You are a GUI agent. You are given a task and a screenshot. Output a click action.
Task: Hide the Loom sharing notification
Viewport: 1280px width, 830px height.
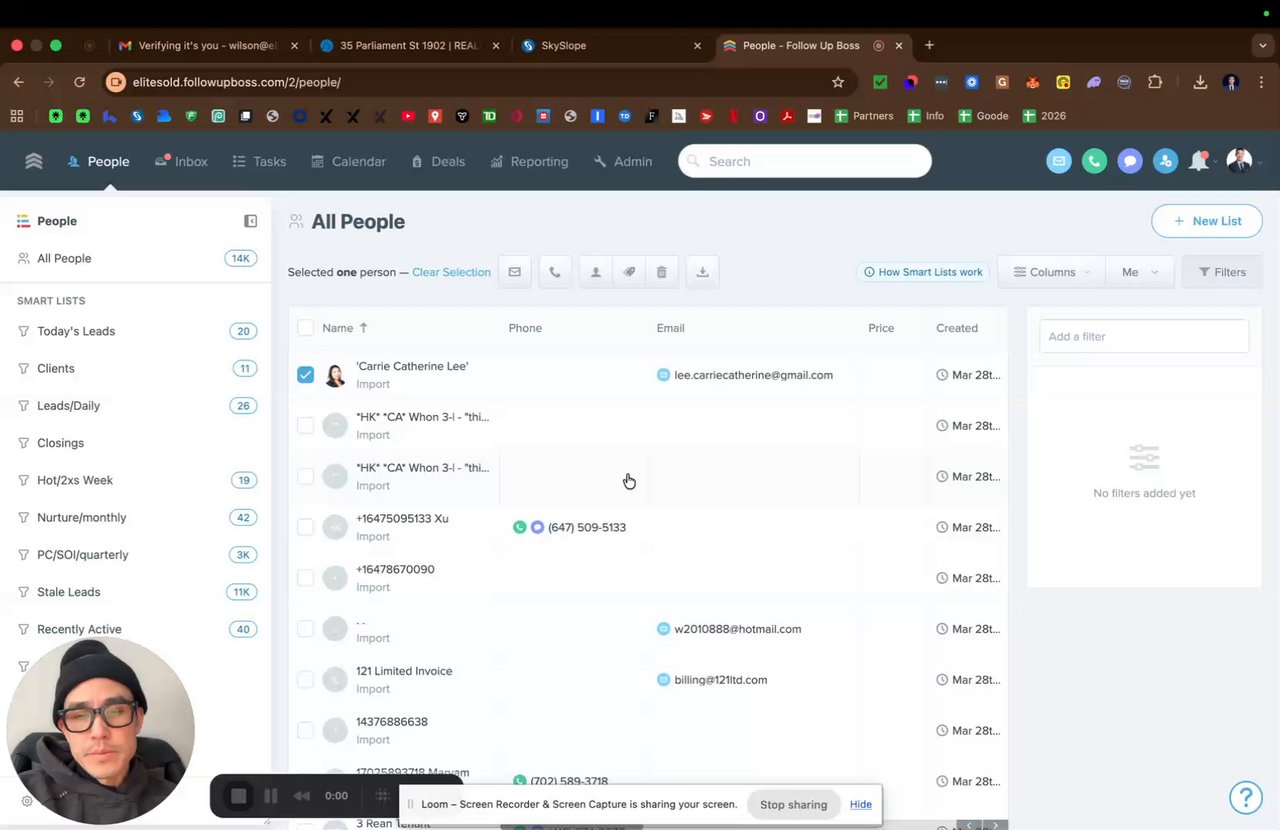(x=861, y=804)
